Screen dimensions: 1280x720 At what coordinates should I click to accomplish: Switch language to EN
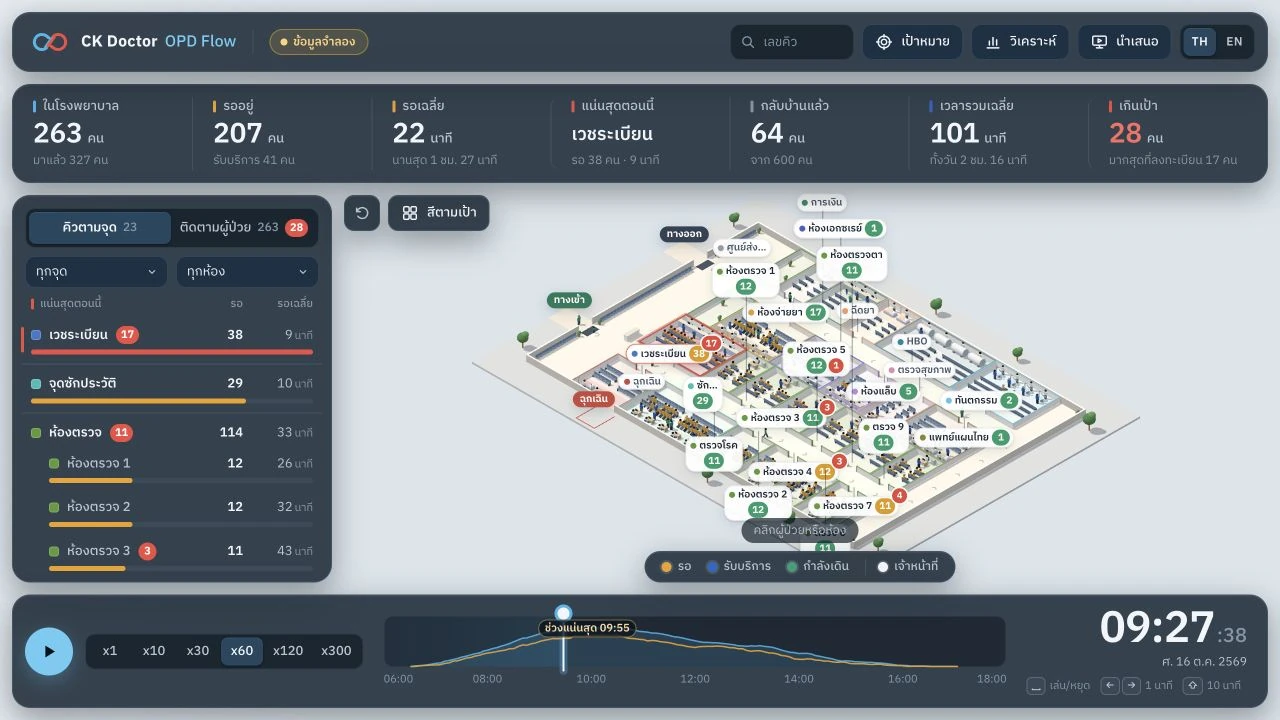1235,42
